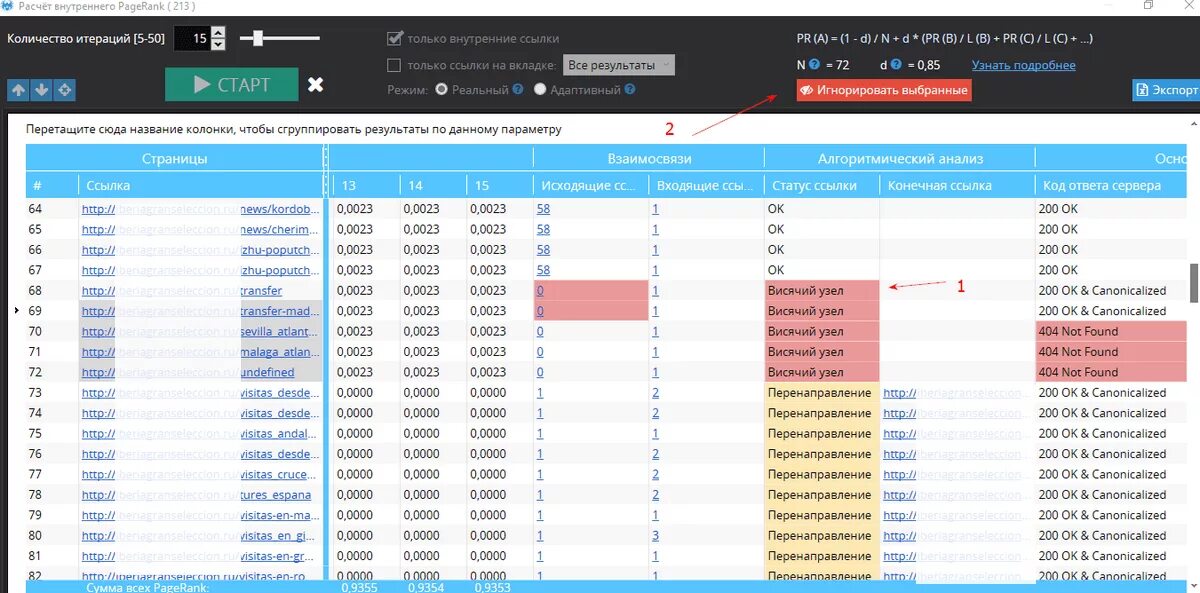Sort by iteration 14 column header
This screenshot has width=1200, height=593.
433,185
